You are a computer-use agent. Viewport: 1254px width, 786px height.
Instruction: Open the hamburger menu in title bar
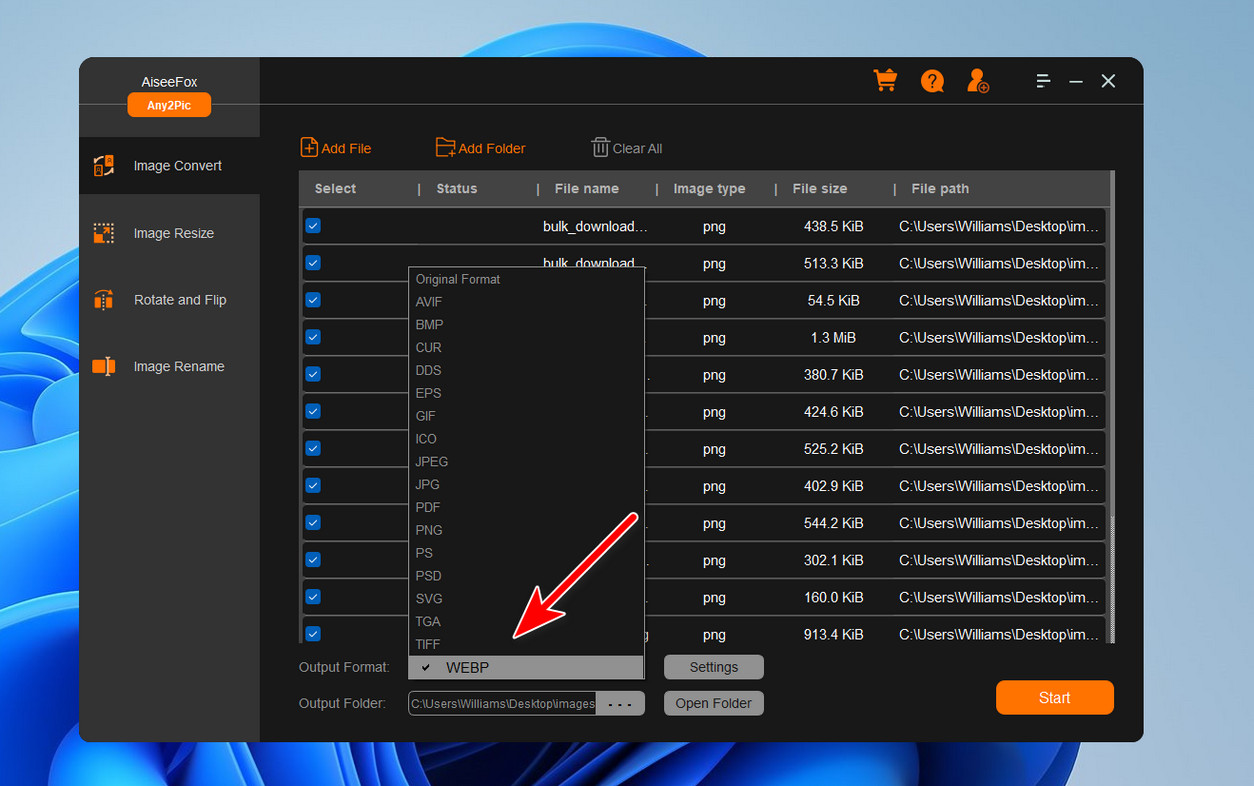[x=1043, y=81]
